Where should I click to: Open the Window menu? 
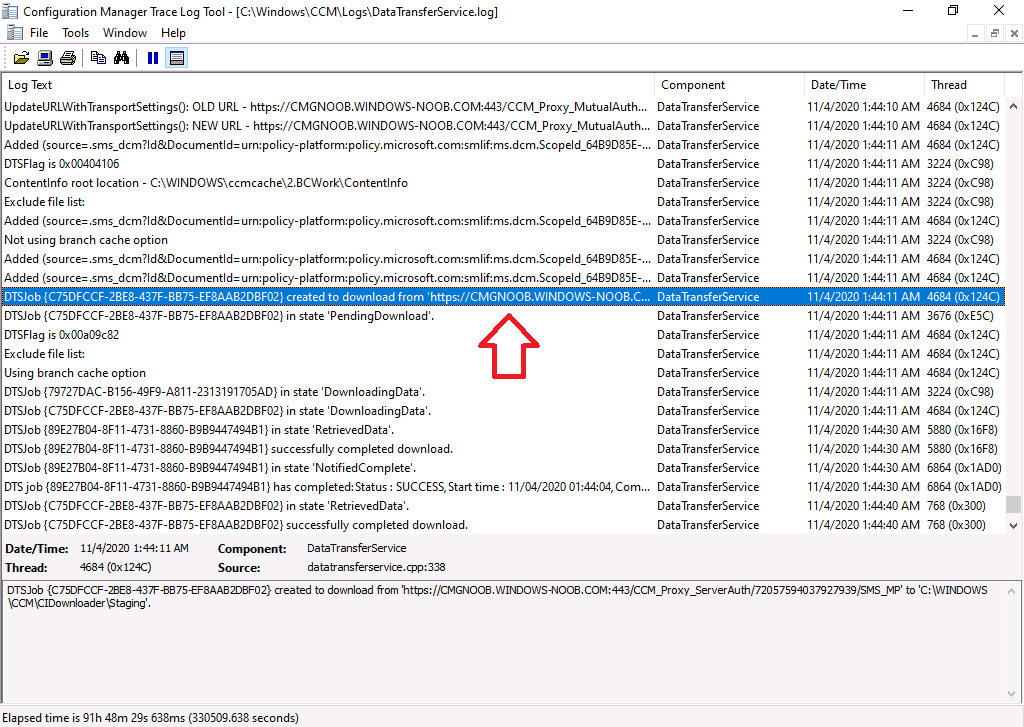125,33
